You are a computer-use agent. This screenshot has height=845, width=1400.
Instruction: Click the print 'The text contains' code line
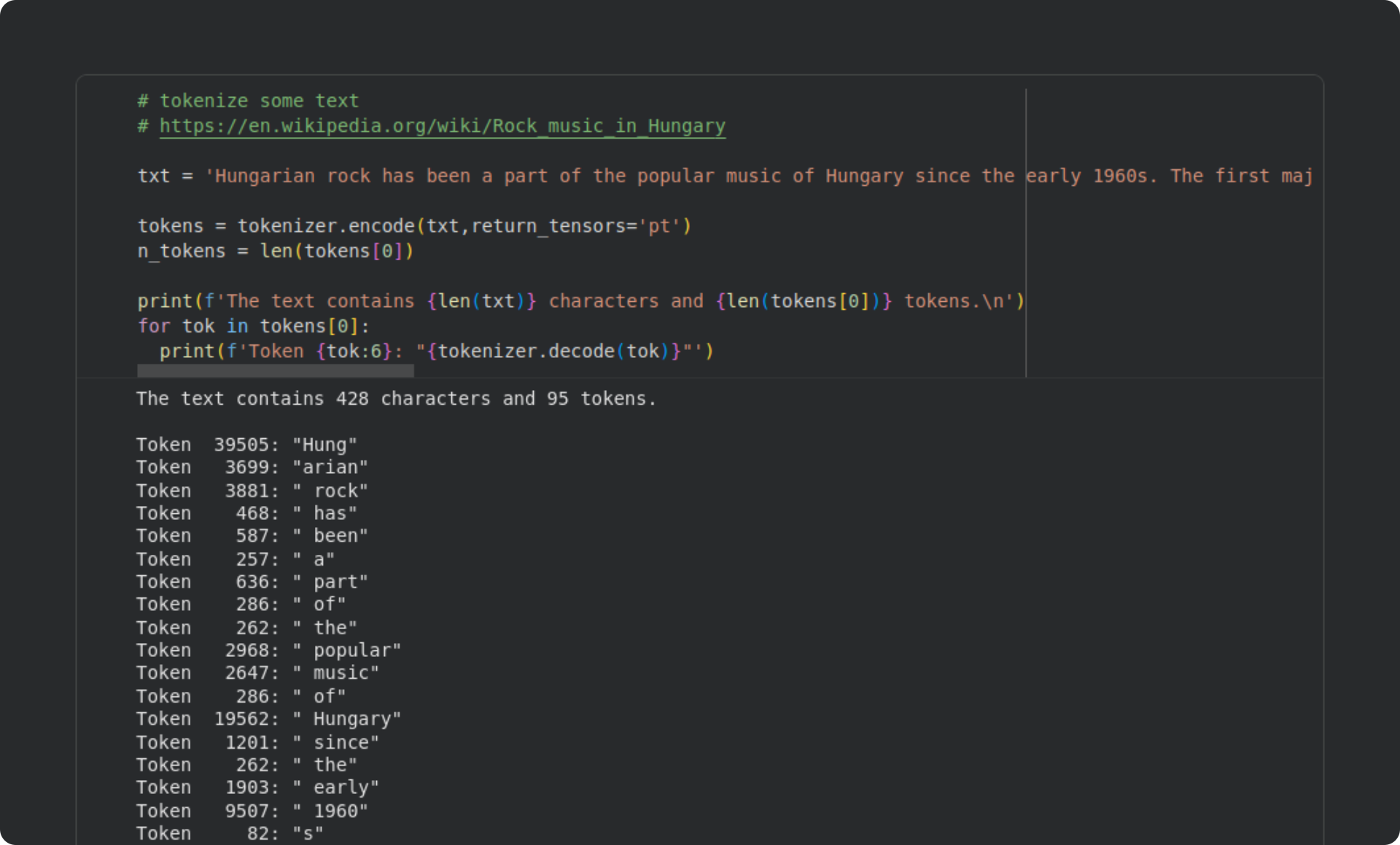[x=580, y=301]
